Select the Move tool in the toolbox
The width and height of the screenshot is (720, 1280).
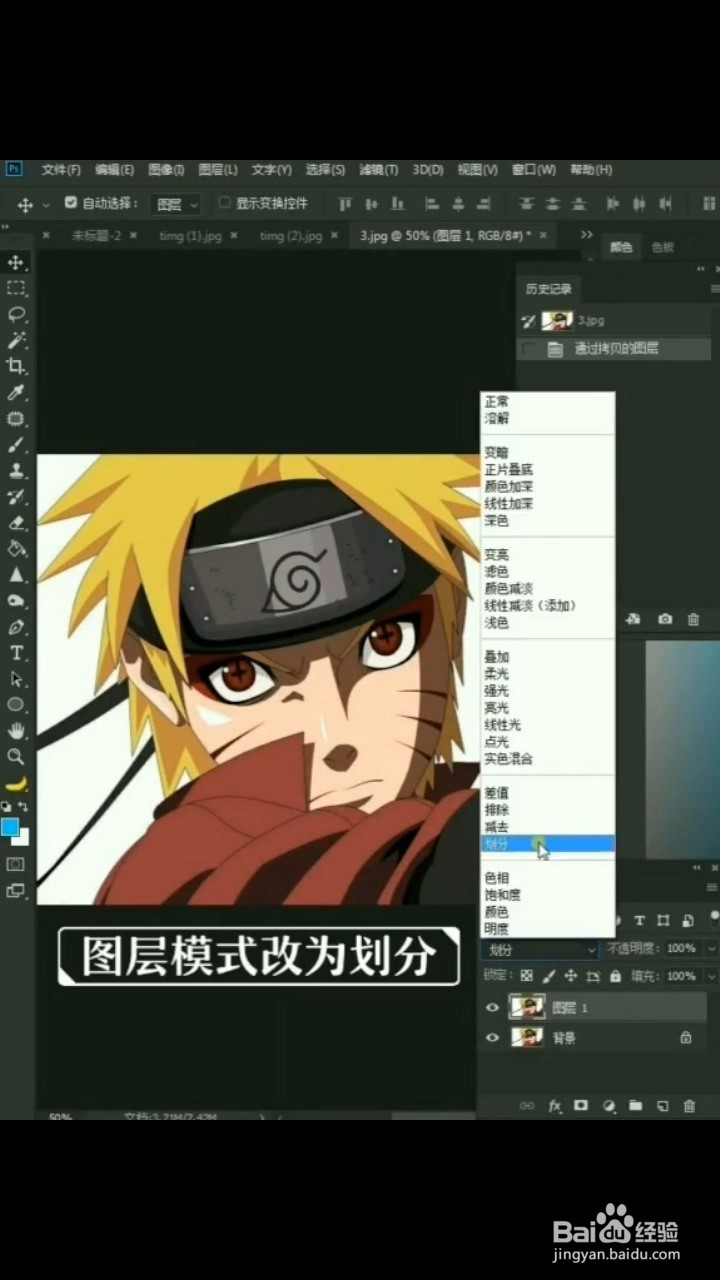pos(16,262)
